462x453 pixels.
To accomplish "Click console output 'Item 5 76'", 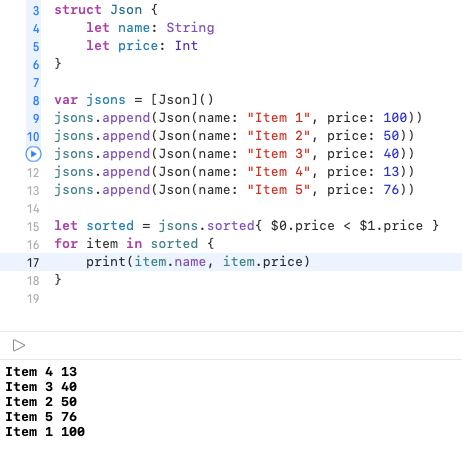I will click(x=41, y=417).
